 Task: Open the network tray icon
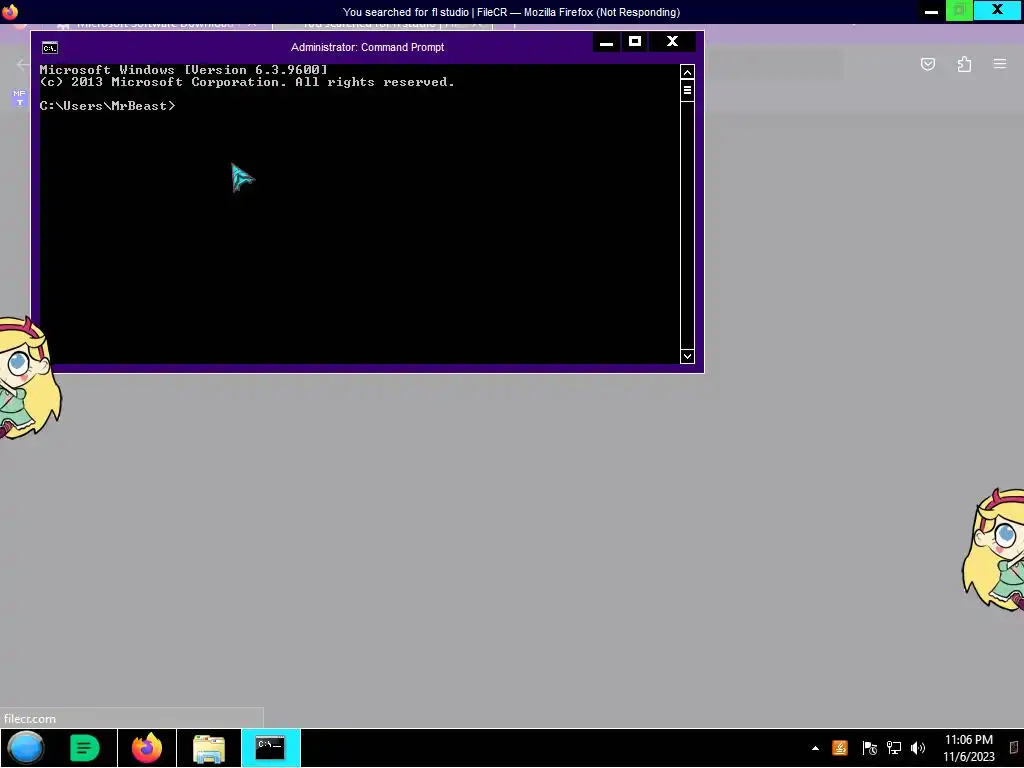click(x=894, y=748)
